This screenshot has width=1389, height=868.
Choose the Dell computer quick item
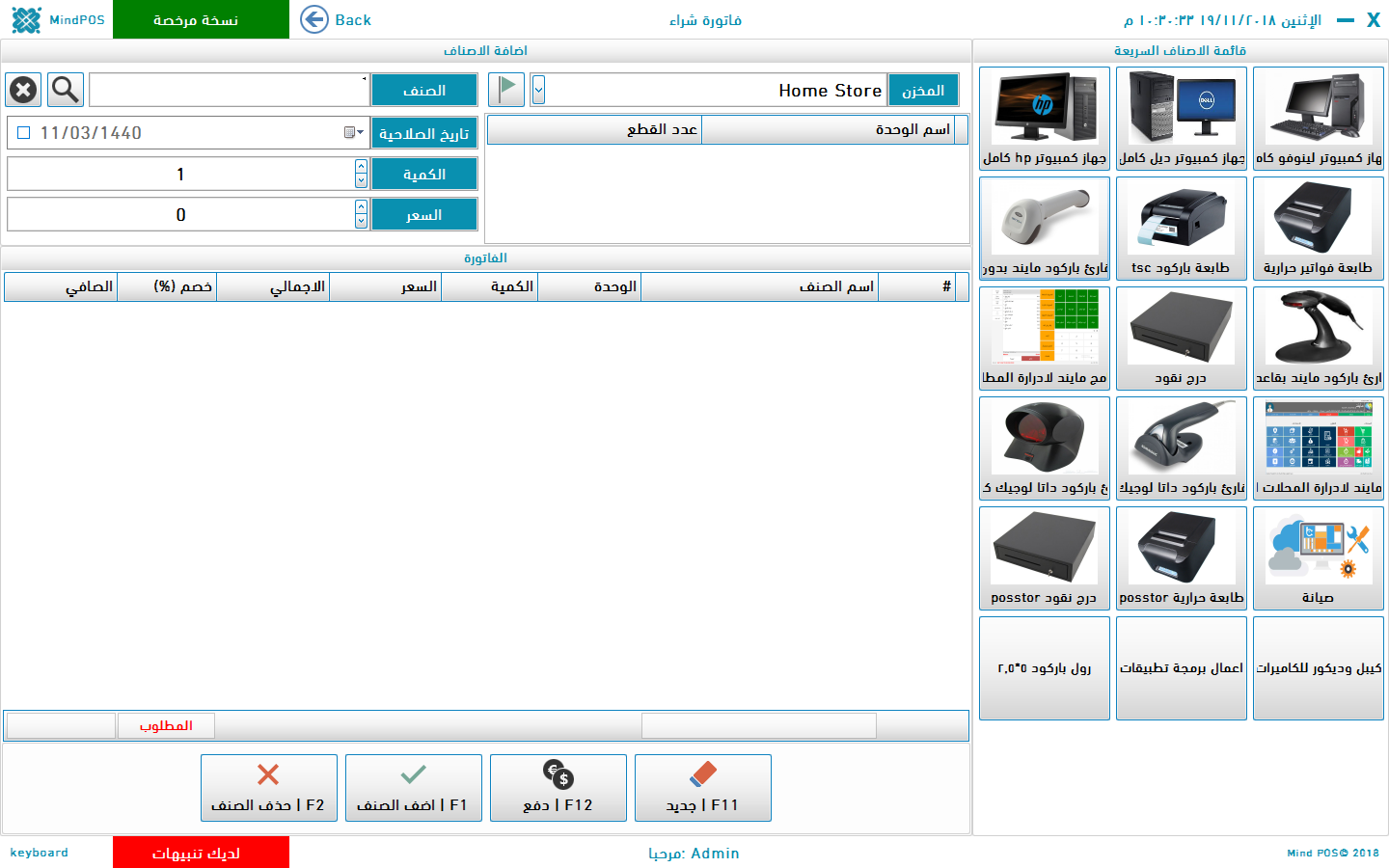pos(1181,119)
